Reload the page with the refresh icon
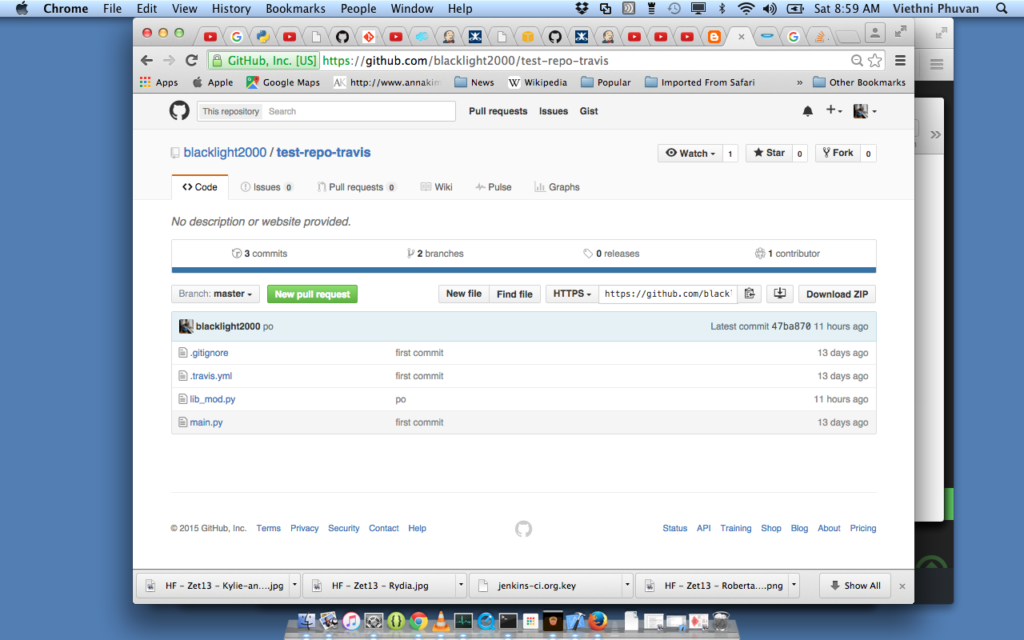This screenshot has height=640, width=1024. point(191,61)
